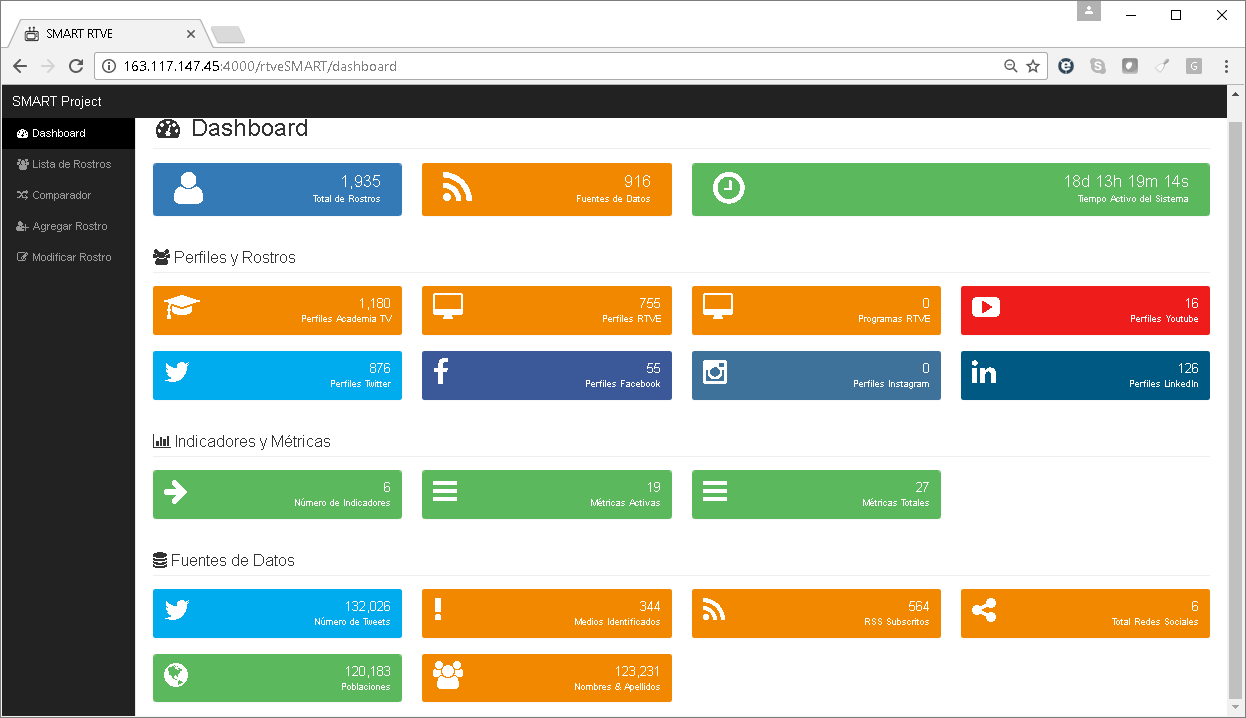Bookmark this page with the star icon
The width and height of the screenshot is (1246, 718).
click(x=1033, y=66)
